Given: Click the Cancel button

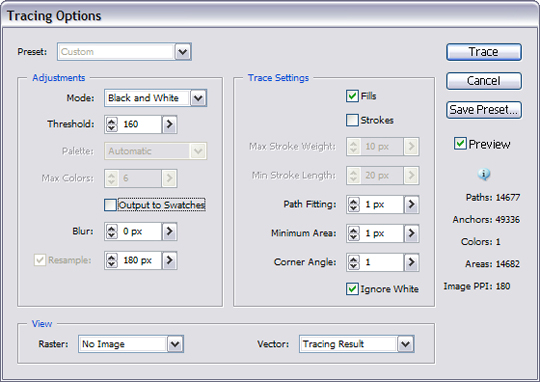Looking at the screenshot, I should coord(484,81).
